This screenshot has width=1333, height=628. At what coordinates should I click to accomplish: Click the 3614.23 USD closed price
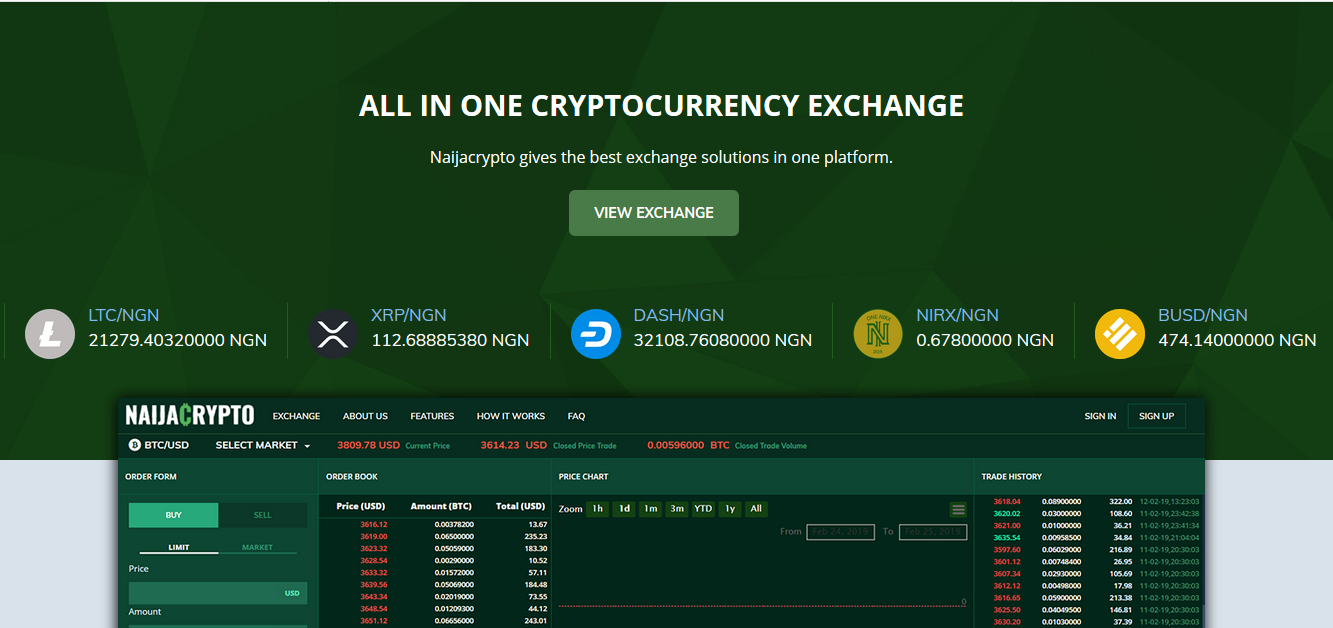(513, 445)
